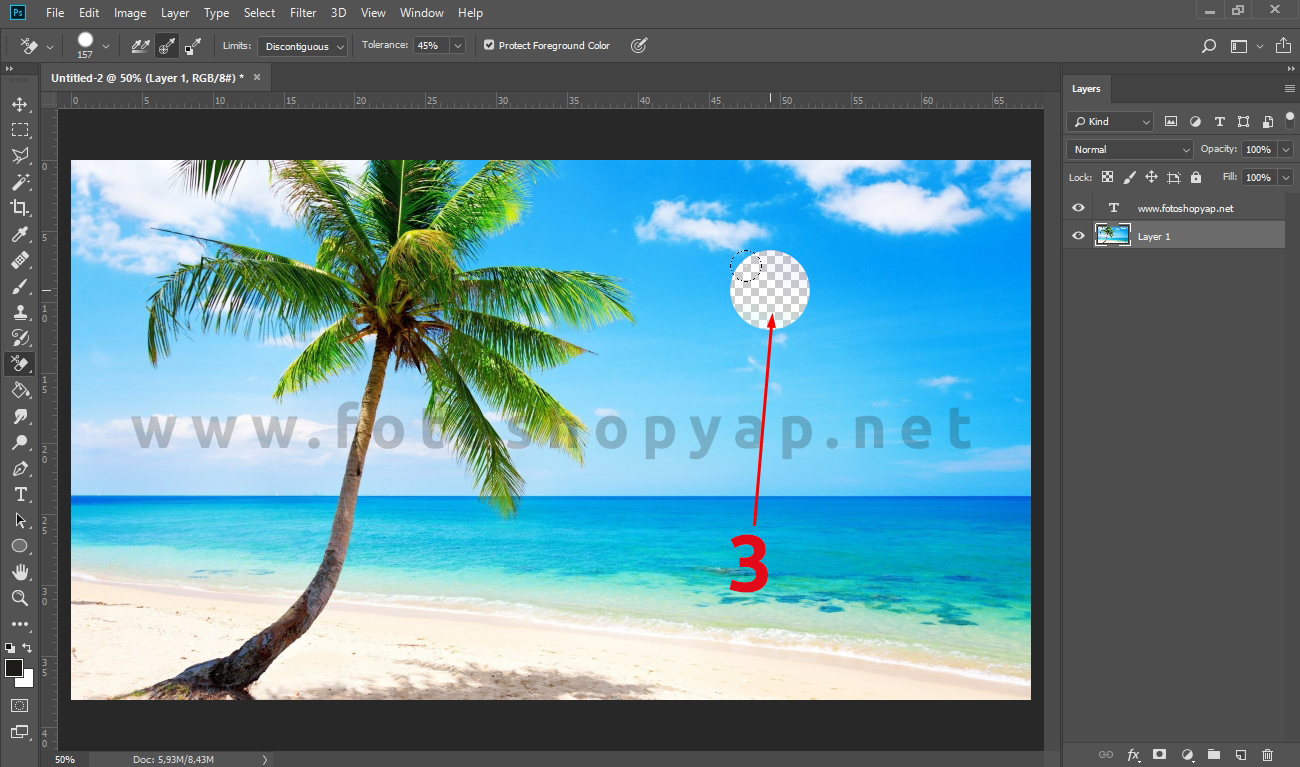Open the Normal blend mode dropdown
Image resolution: width=1300 pixels, height=767 pixels.
coord(1130,149)
